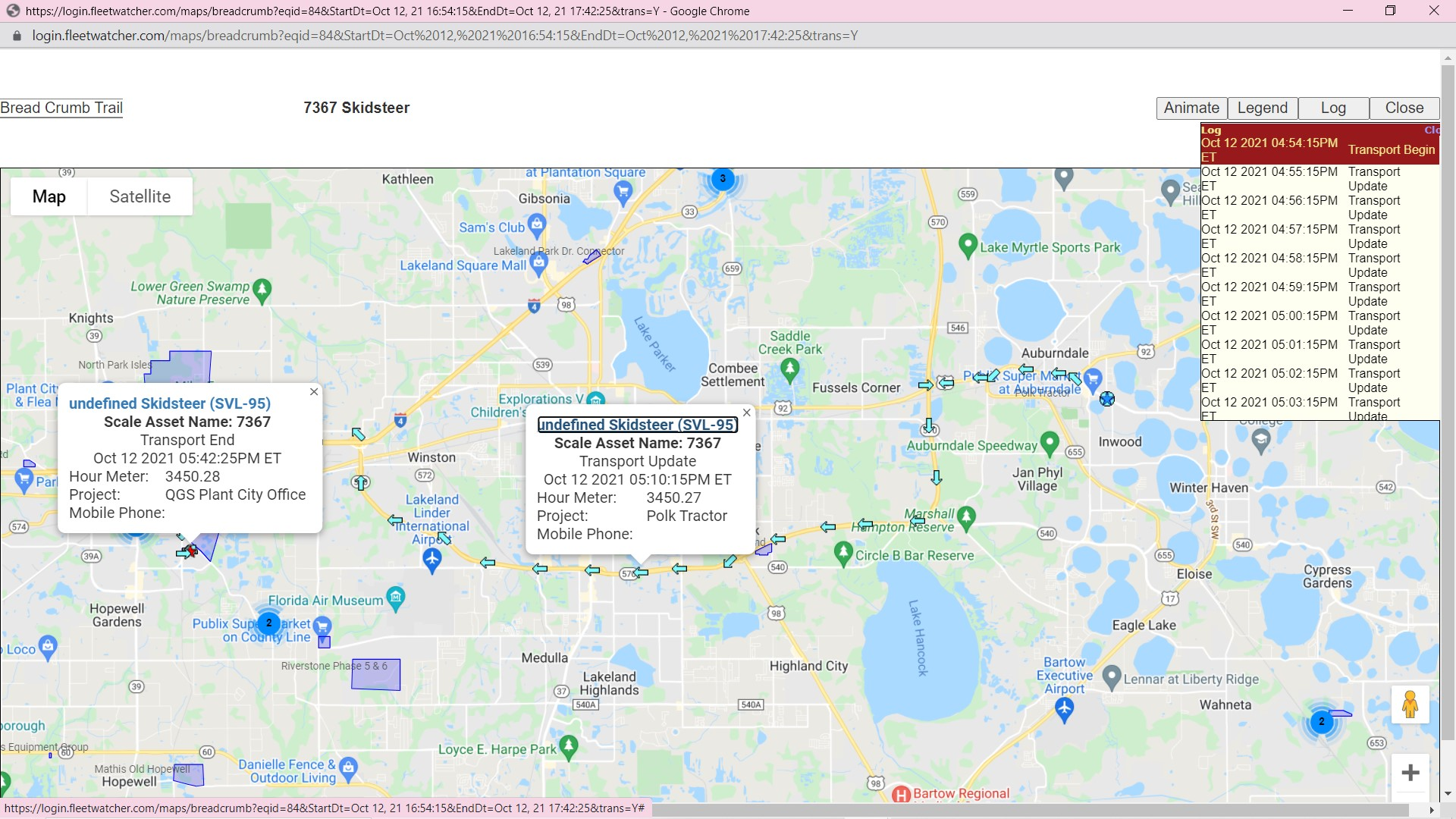Open the underlined Skidsteer (SVL-95) link
This screenshot has width=1456, height=819.
[x=637, y=425]
